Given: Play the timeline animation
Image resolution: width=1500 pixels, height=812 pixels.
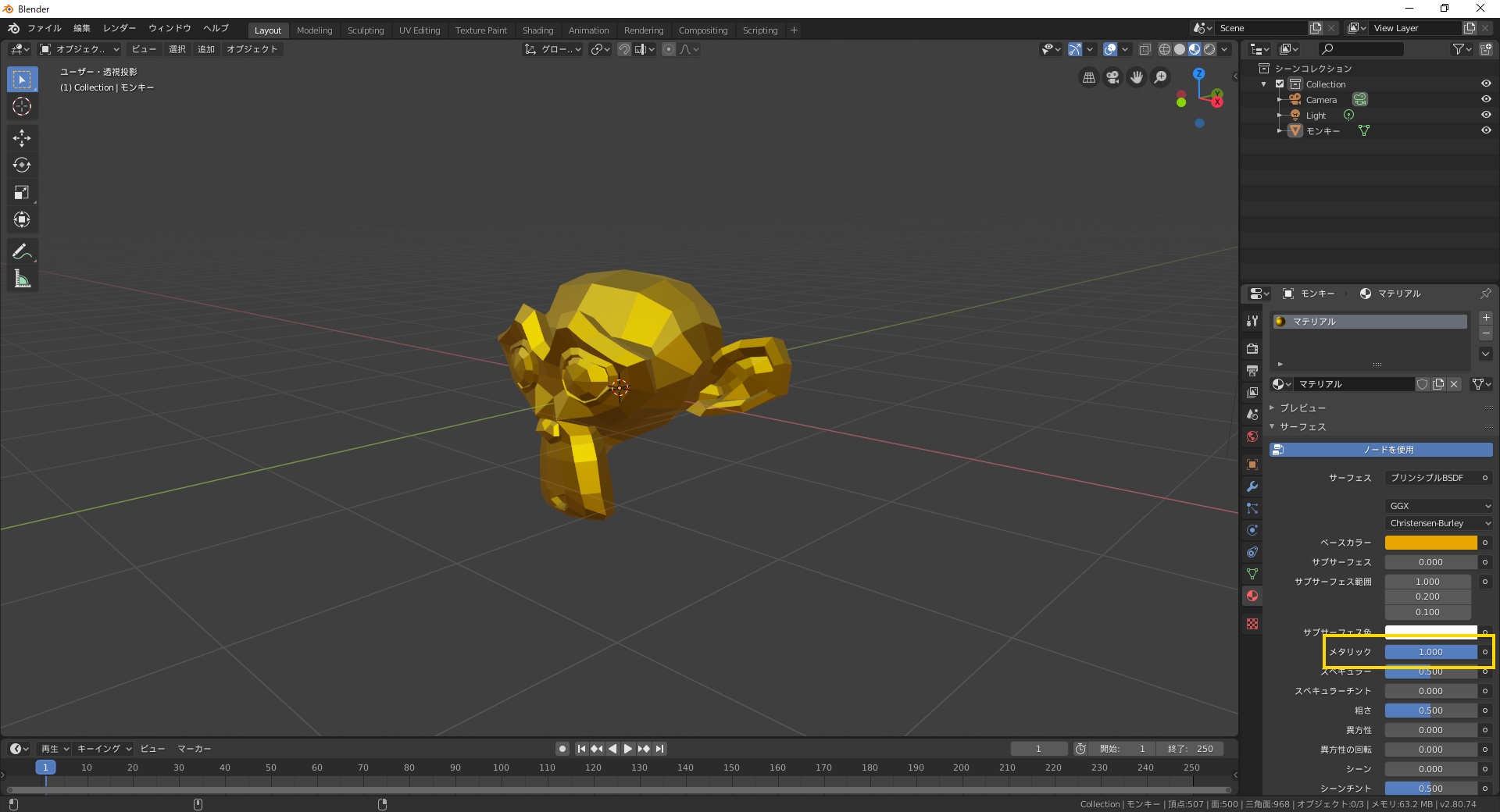Looking at the screenshot, I should pos(627,749).
